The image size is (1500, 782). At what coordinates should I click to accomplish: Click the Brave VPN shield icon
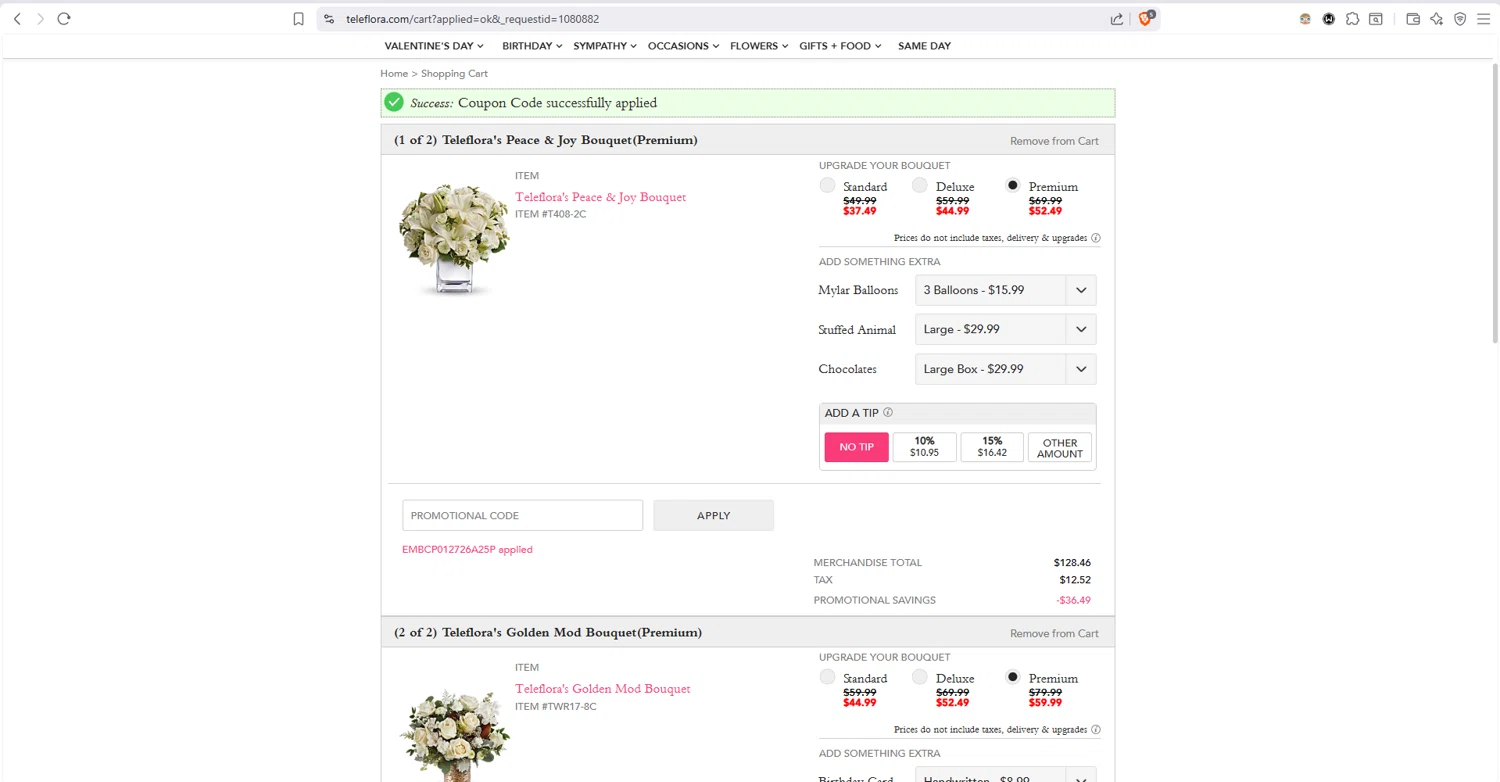coord(1460,19)
